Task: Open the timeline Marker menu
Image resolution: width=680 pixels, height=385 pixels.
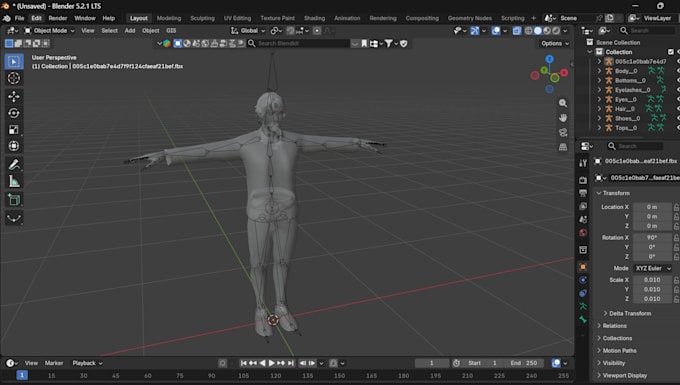Action: tap(54, 363)
